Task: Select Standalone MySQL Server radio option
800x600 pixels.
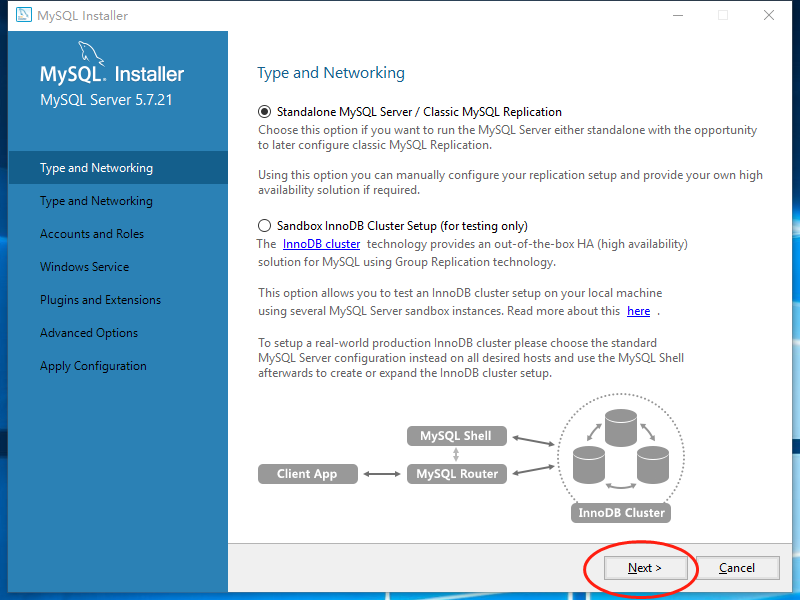Action: (x=264, y=112)
